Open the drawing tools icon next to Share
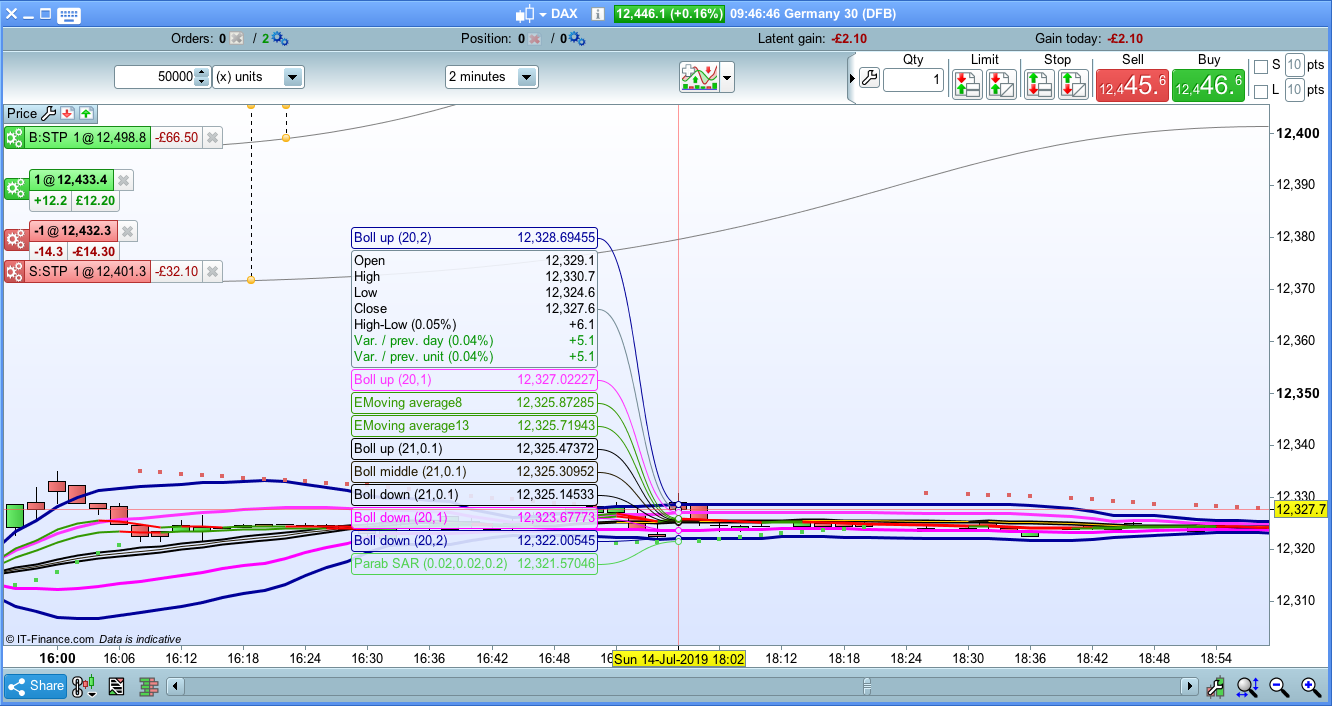Image resolution: width=1332 pixels, height=706 pixels. pyautogui.click(x=82, y=686)
